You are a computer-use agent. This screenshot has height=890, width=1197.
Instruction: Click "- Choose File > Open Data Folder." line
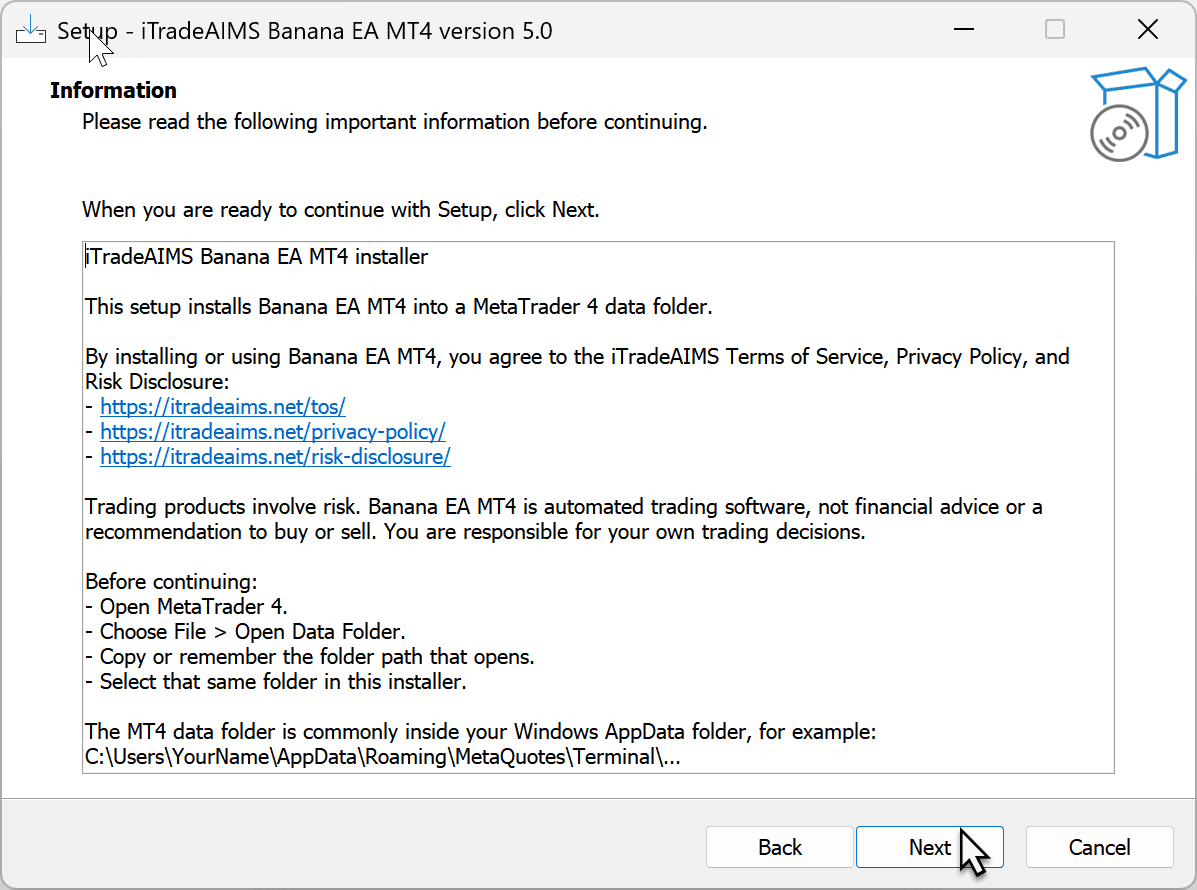(245, 632)
